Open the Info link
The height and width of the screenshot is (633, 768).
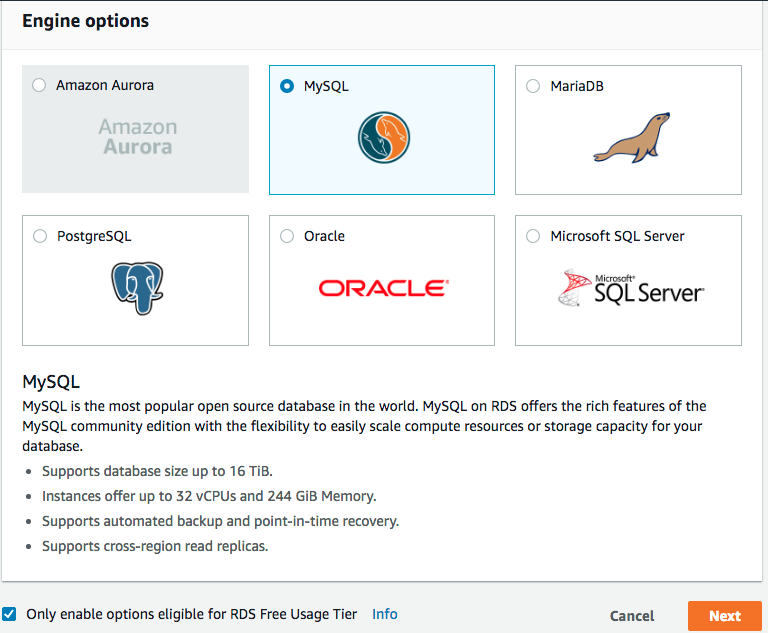pyautogui.click(x=384, y=614)
